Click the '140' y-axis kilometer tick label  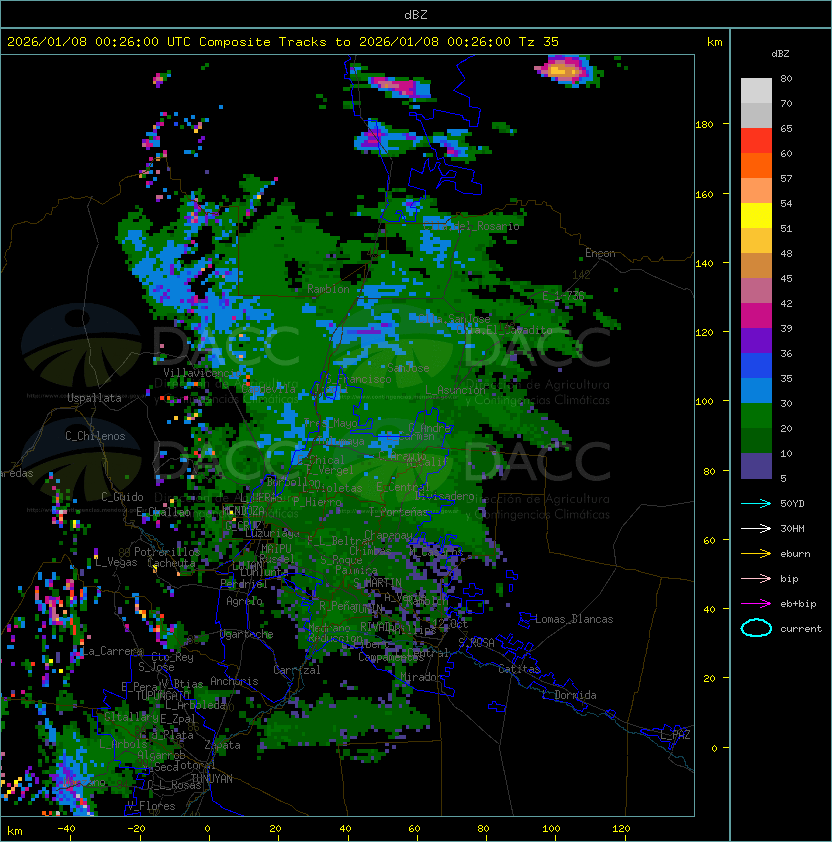[x=704, y=263]
